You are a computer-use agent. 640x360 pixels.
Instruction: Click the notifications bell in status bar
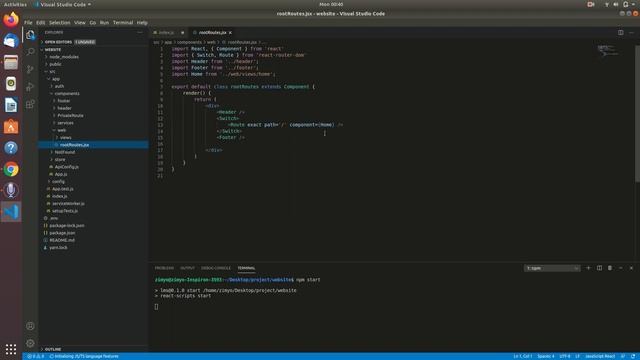click(633, 356)
